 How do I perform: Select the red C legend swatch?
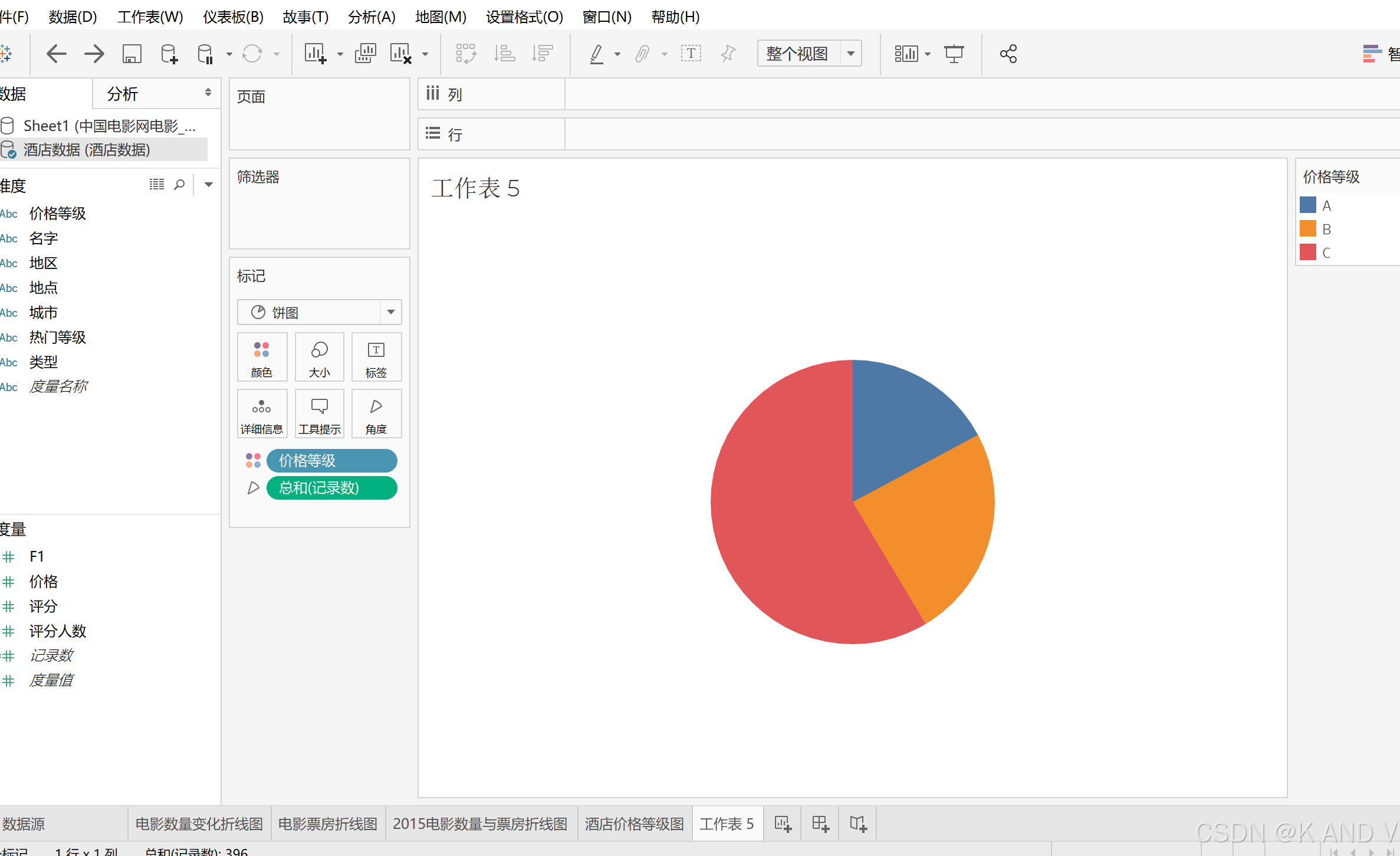tap(1307, 252)
